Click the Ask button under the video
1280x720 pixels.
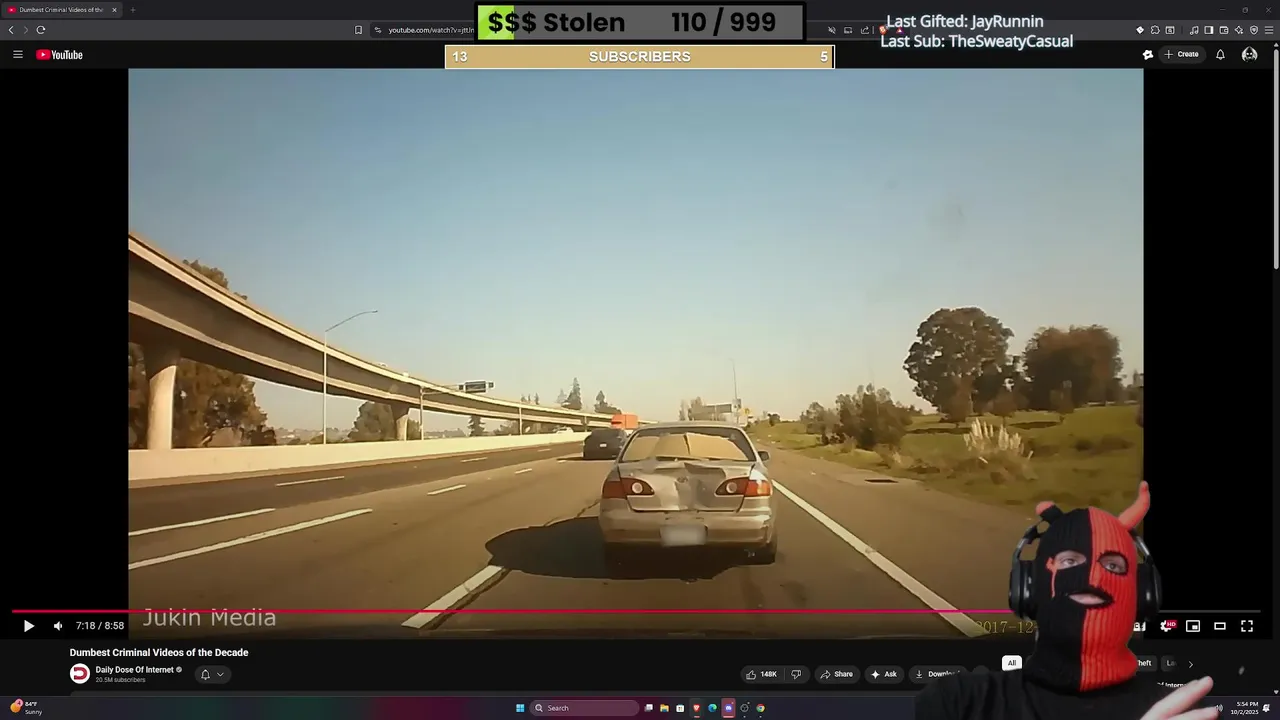click(884, 674)
